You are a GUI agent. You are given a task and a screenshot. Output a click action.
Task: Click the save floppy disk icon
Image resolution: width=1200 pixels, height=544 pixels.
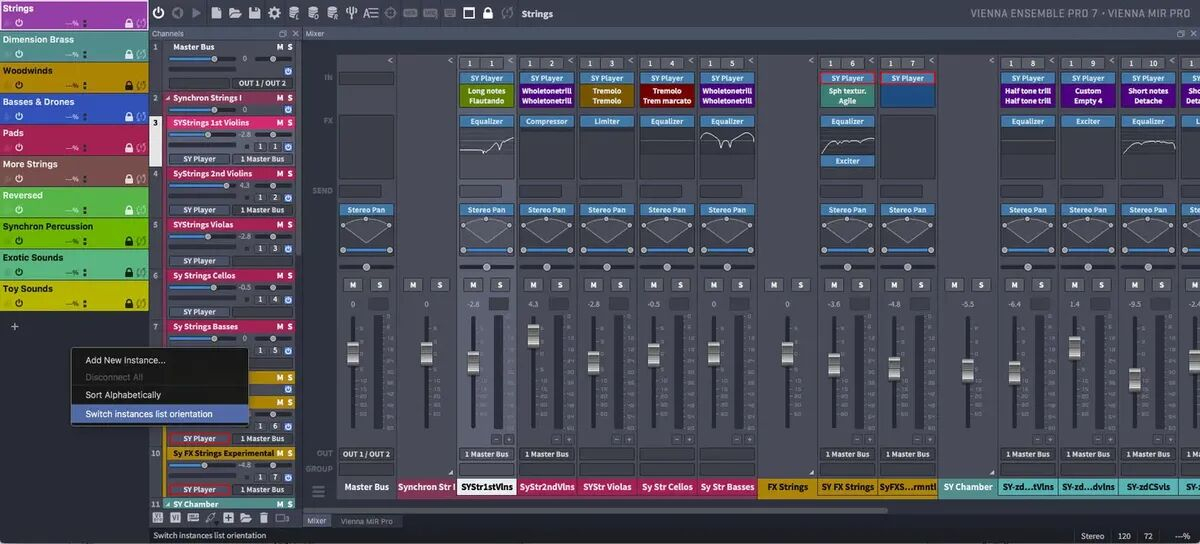click(x=254, y=14)
